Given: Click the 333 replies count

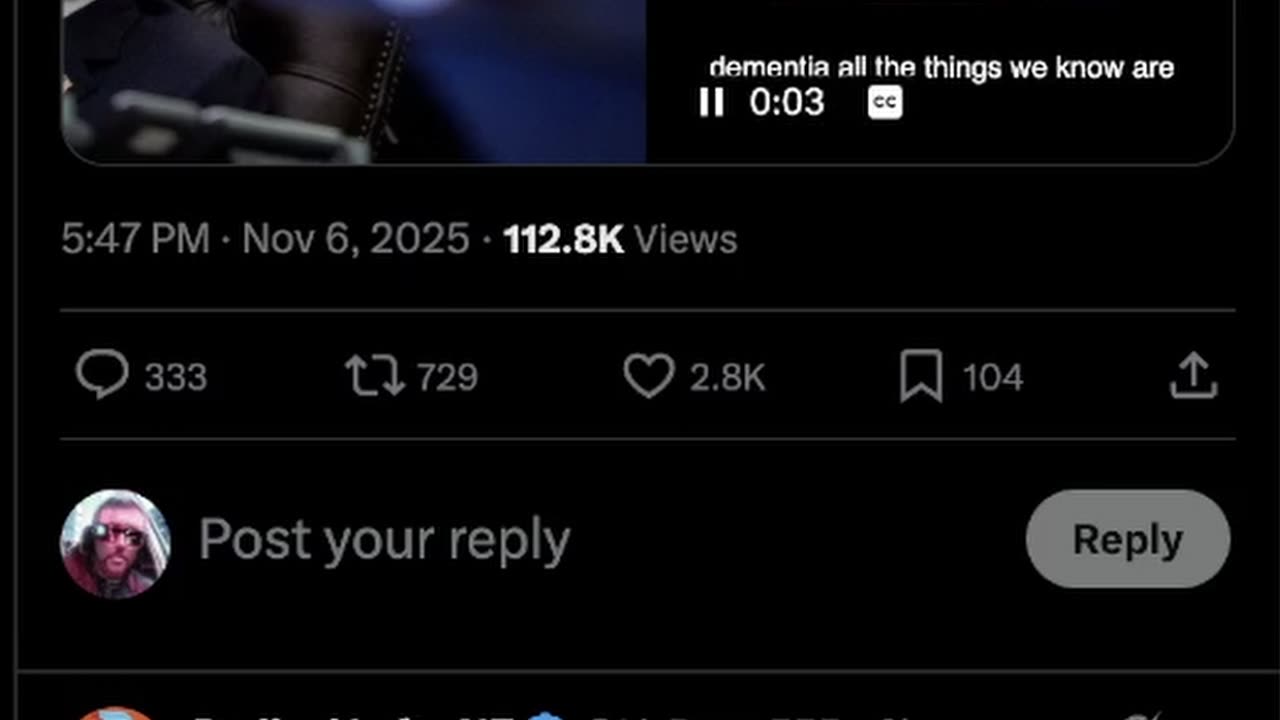Looking at the screenshot, I should point(176,377).
